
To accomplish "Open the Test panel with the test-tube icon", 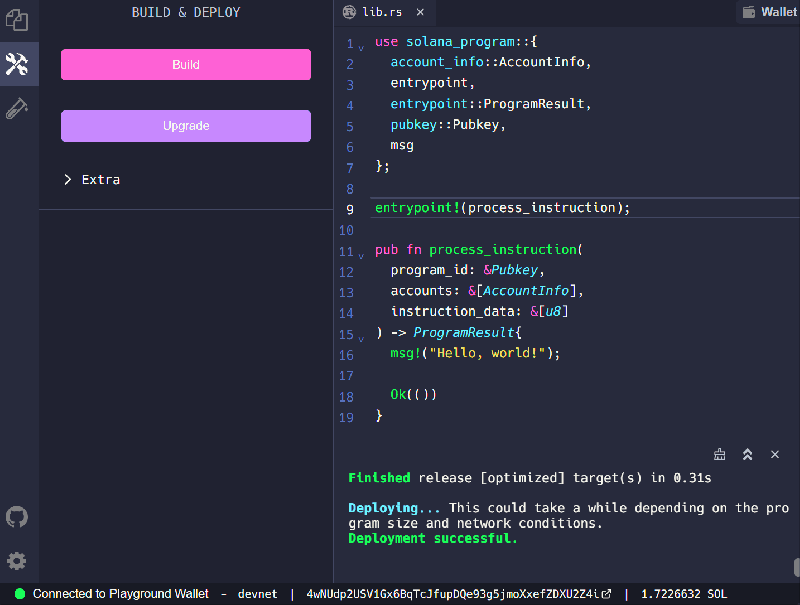I will [x=17, y=110].
